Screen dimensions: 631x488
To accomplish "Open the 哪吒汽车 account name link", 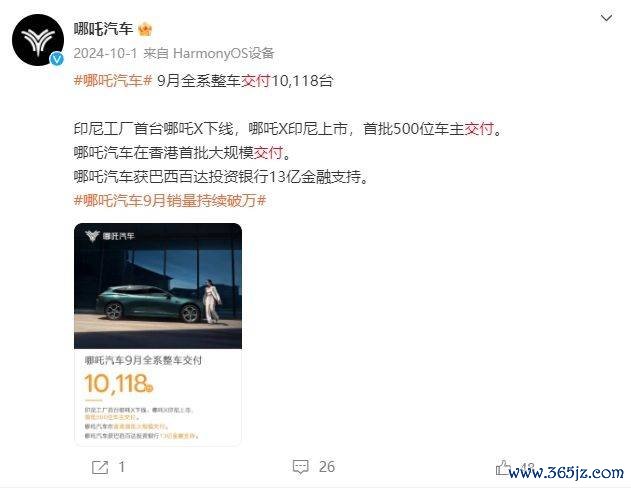I will click(103, 29).
